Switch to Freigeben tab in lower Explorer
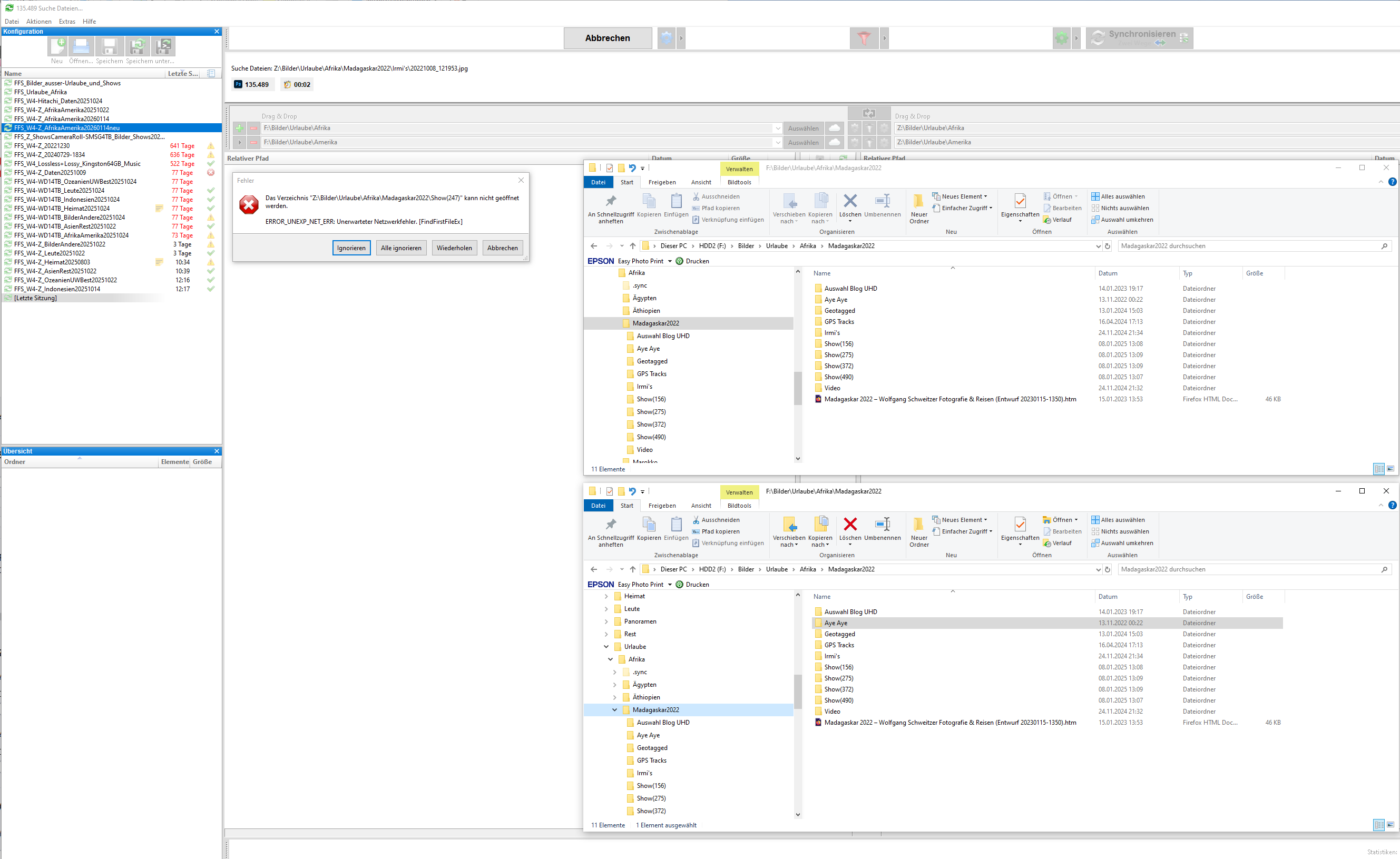 point(662,506)
